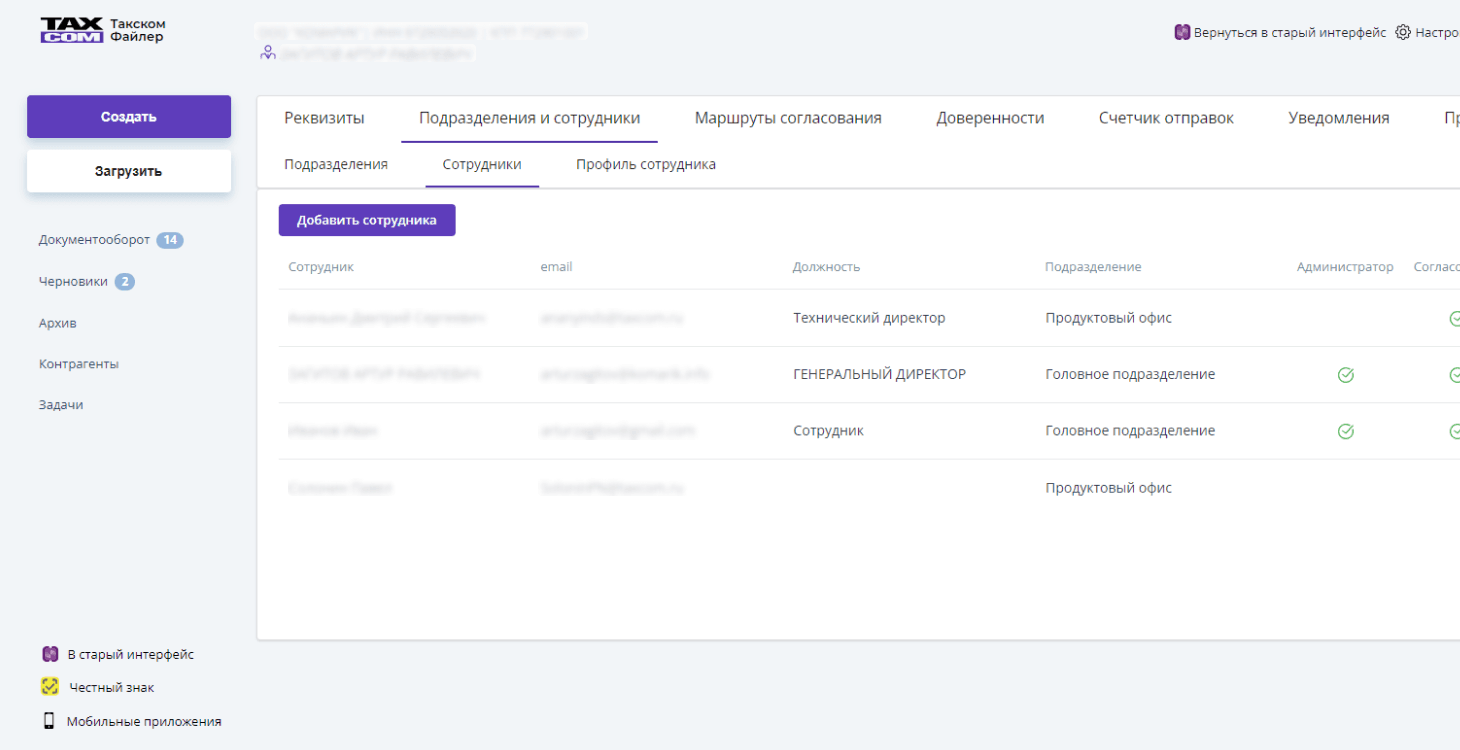Viewport: 1460px width, 750px height.
Task: Click the Честный знак yellow icon
Action: pos(50,687)
